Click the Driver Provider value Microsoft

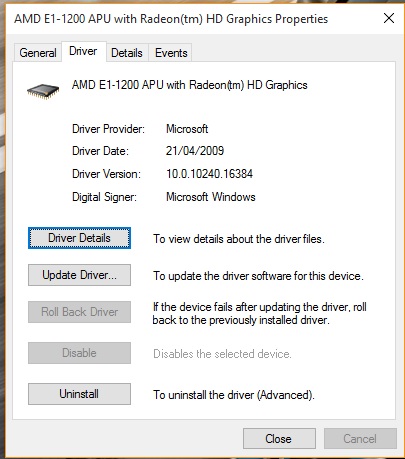(x=187, y=129)
